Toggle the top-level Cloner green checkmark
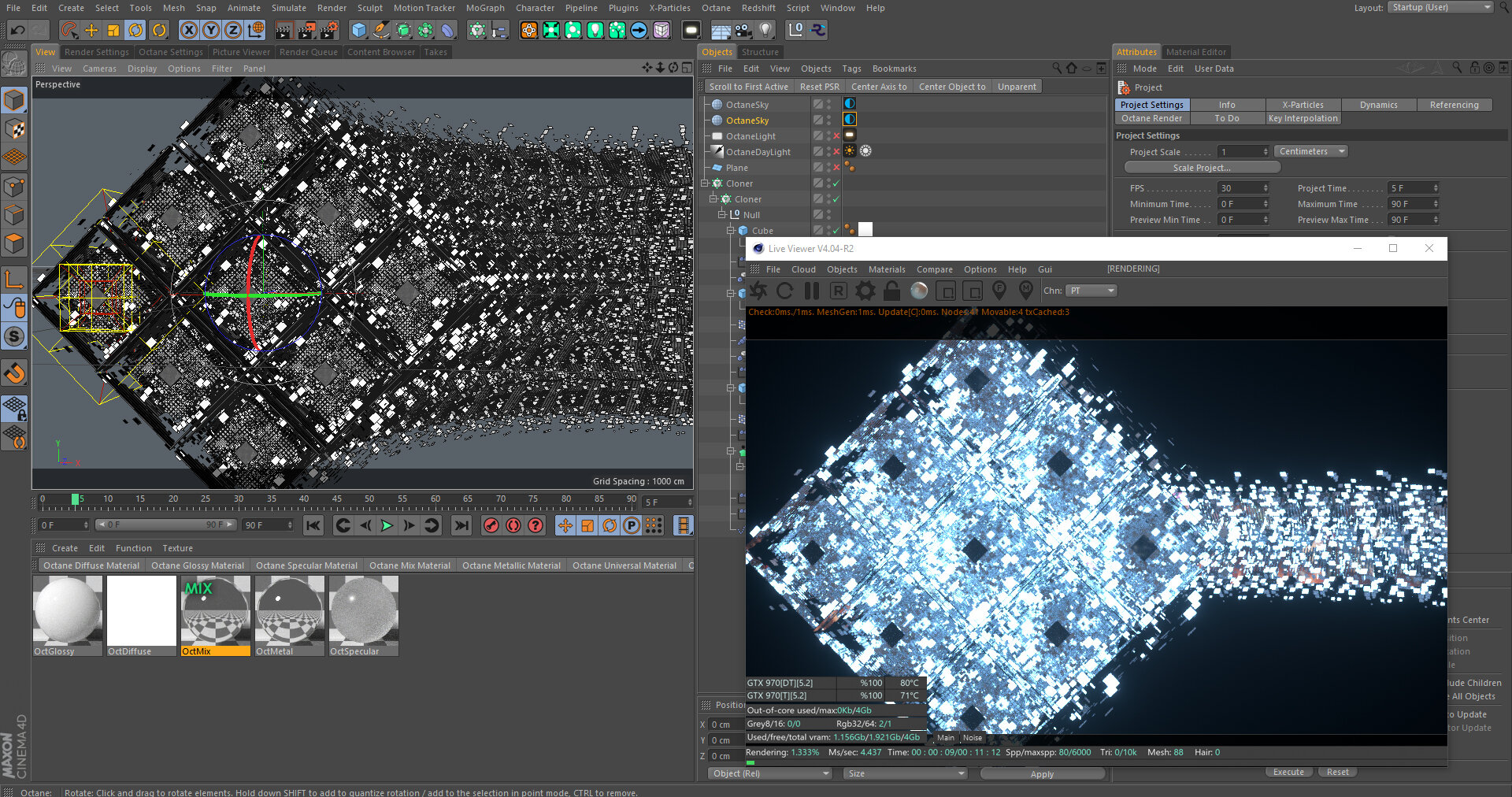 (x=836, y=183)
